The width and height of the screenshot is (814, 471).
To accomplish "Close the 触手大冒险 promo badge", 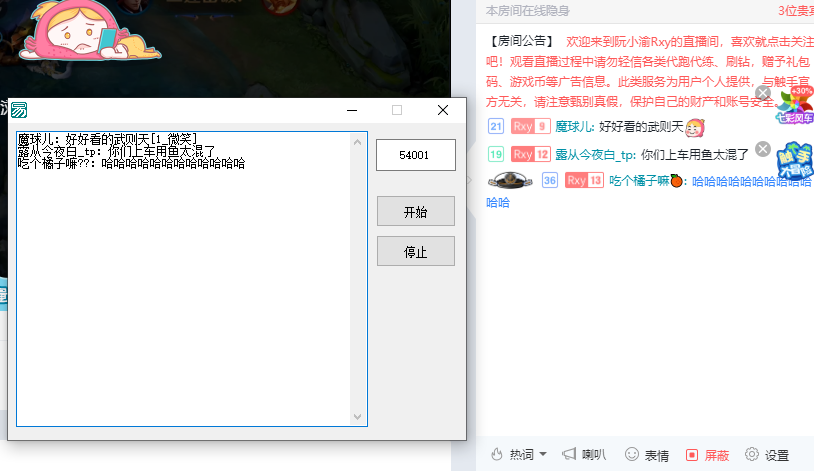I will click(x=763, y=149).
